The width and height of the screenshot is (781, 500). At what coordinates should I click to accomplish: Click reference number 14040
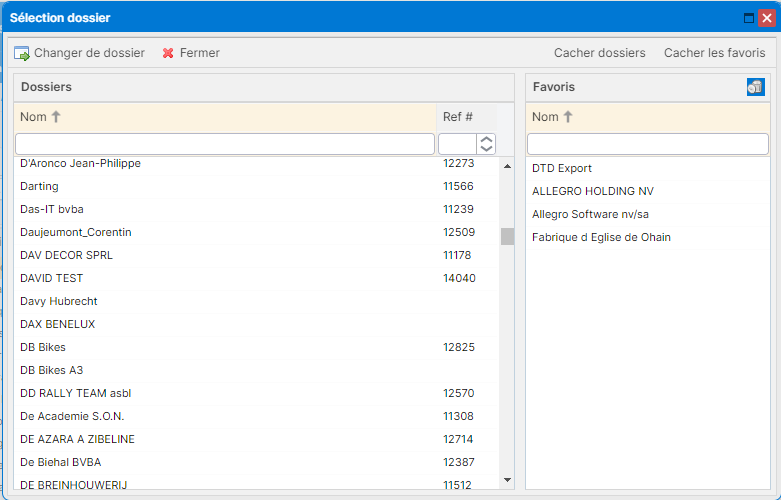459,278
